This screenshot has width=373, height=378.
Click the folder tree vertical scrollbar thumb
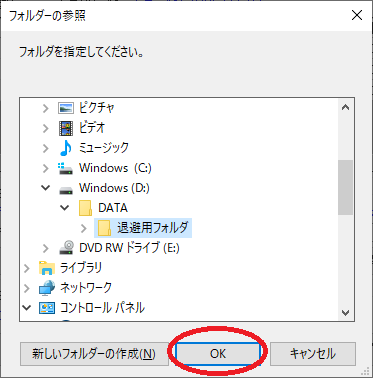click(x=345, y=187)
